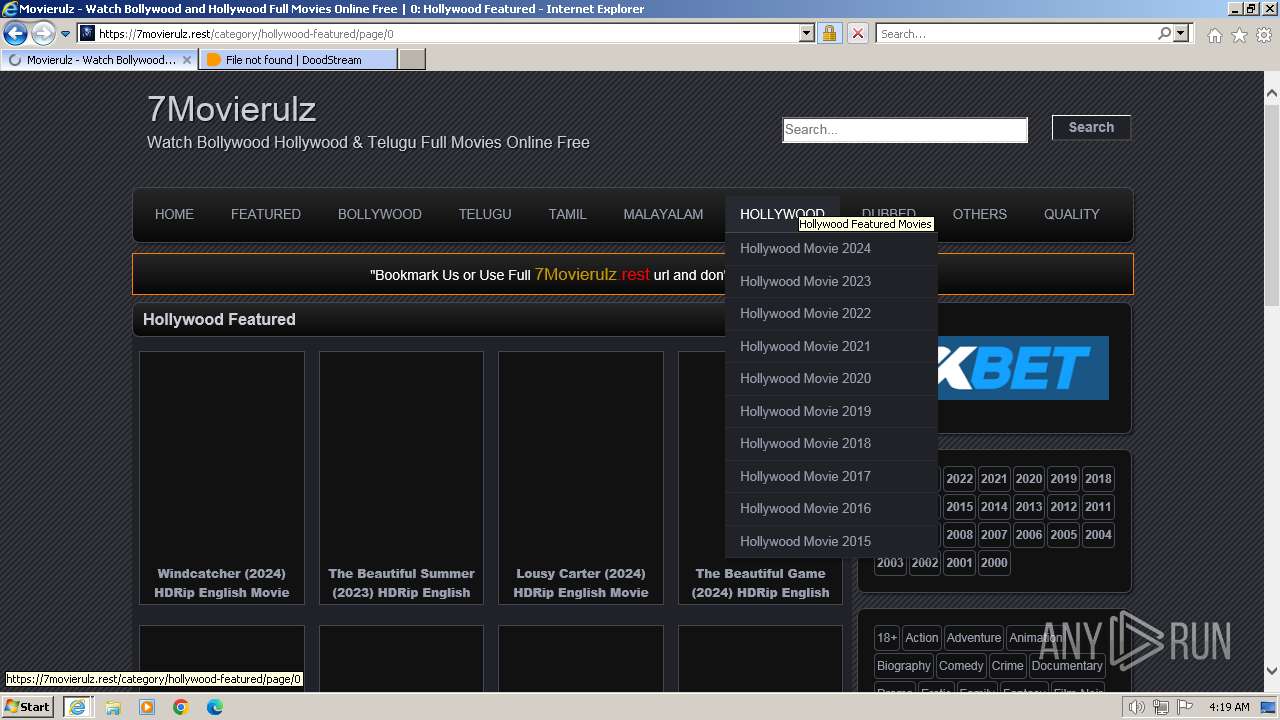Open the TELUGU menu item

(x=485, y=214)
